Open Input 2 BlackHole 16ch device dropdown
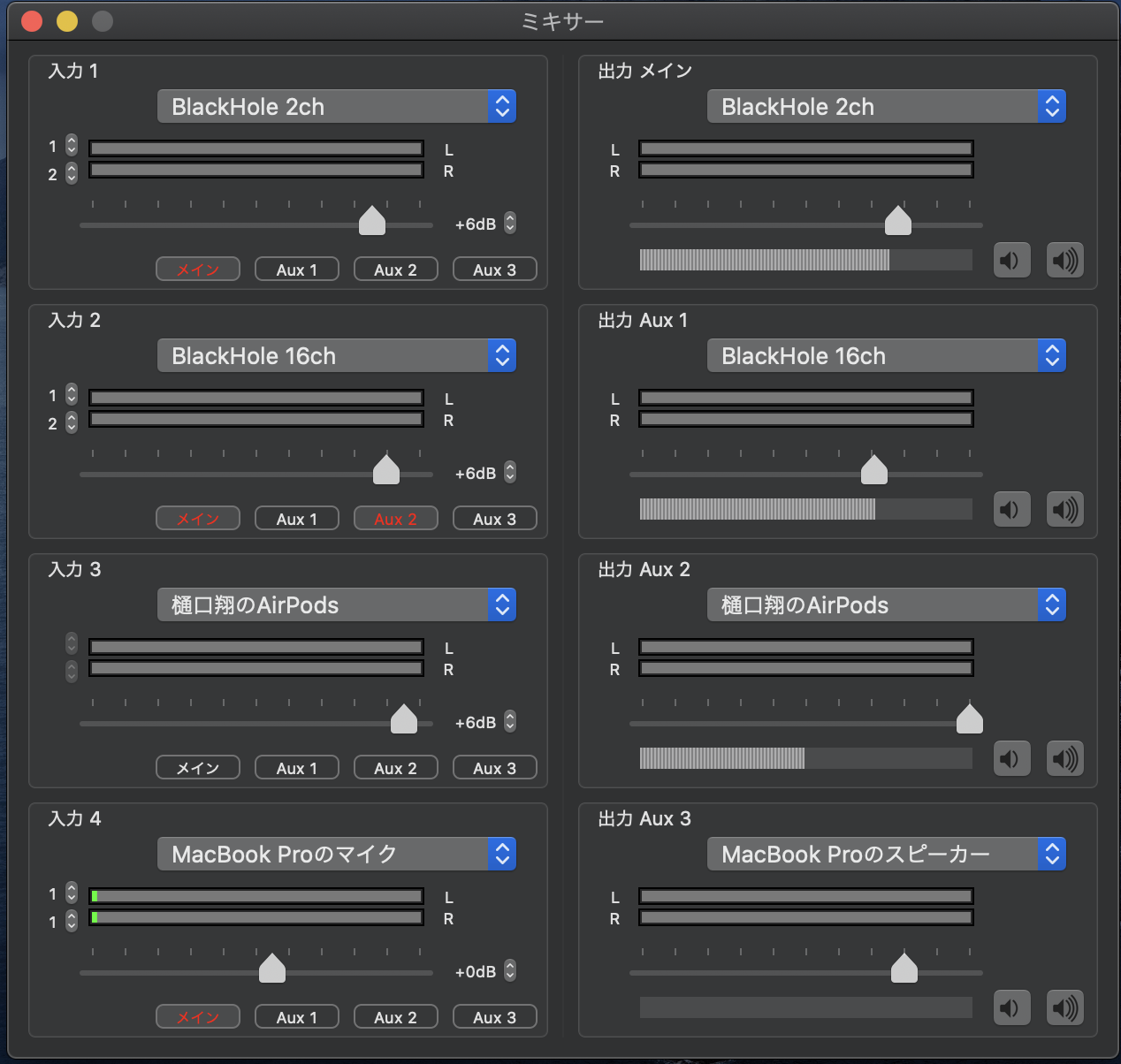1121x1064 pixels. [x=337, y=356]
